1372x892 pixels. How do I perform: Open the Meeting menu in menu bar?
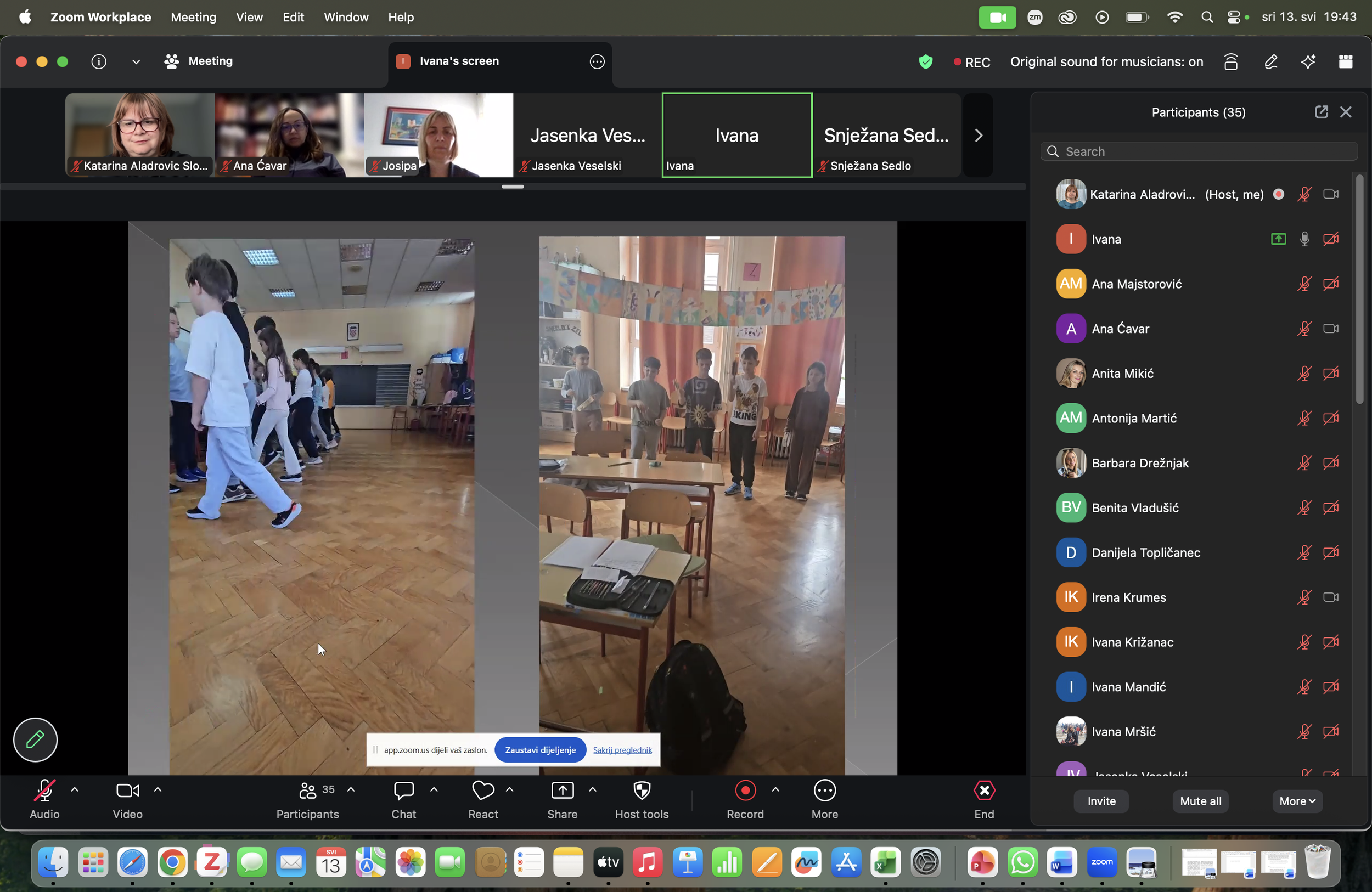click(x=194, y=18)
